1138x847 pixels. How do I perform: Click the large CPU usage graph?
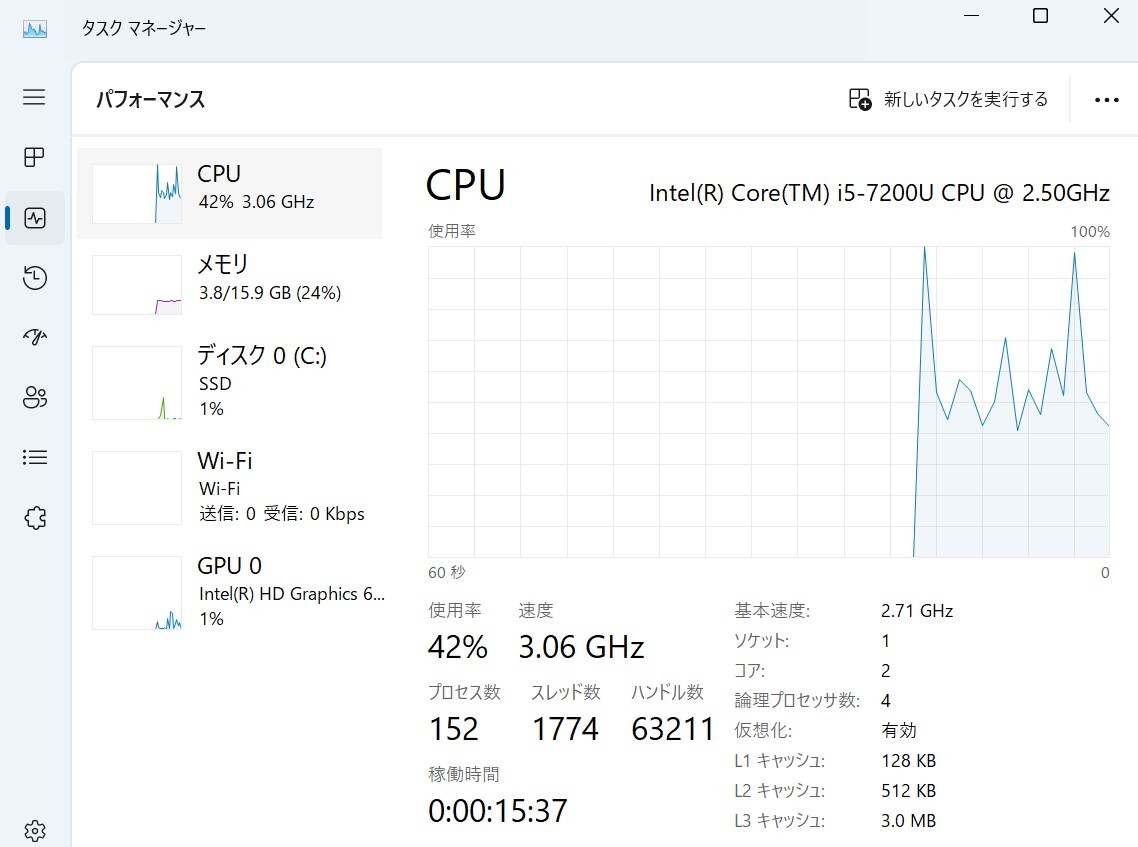pyautogui.click(x=768, y=402)
